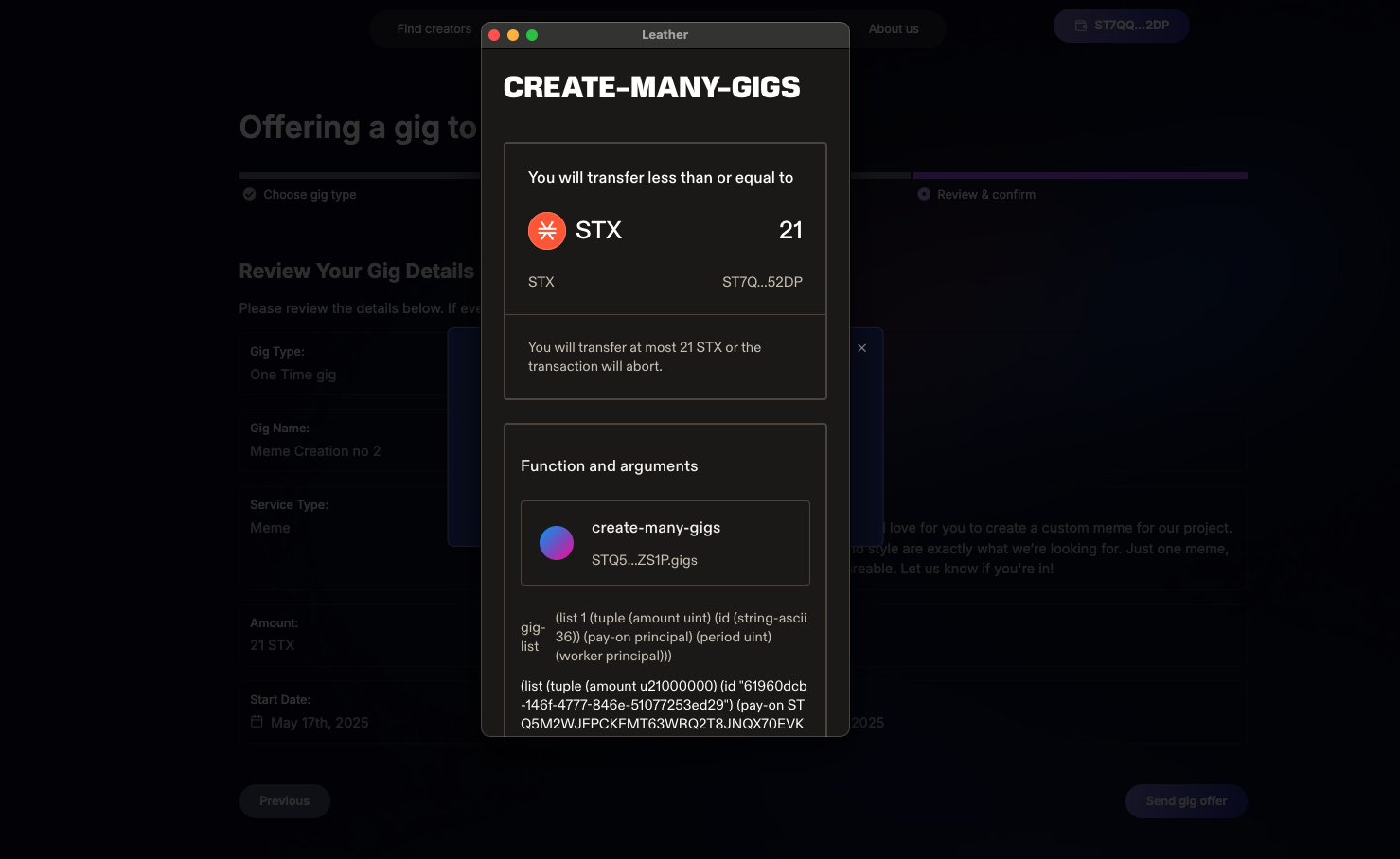The image size is (1400, 859).
Task: Close the Leather wallet window
Action: click(494, 35)
